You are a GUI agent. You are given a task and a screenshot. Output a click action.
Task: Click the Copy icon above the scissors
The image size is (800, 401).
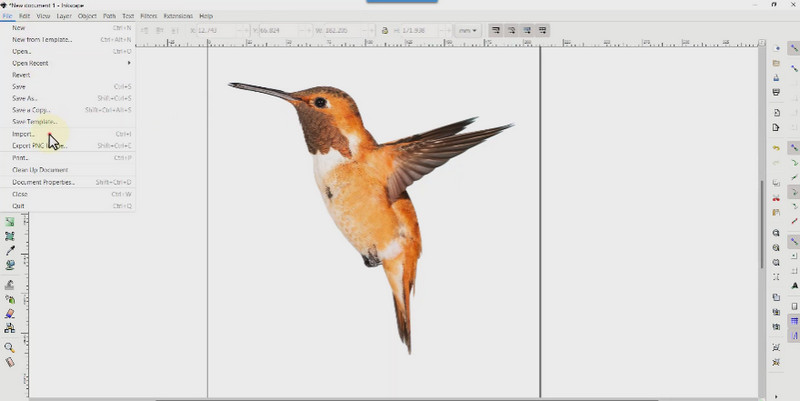(776, 183)
